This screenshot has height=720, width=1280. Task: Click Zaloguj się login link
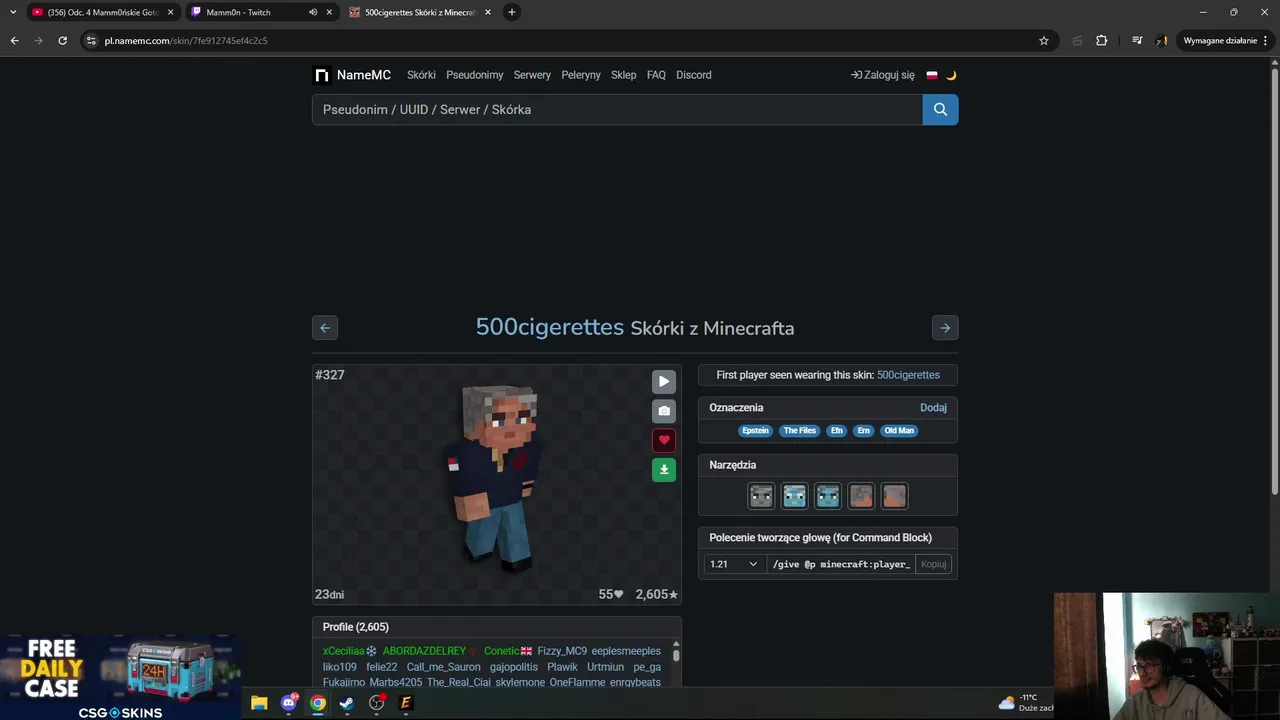883,75
